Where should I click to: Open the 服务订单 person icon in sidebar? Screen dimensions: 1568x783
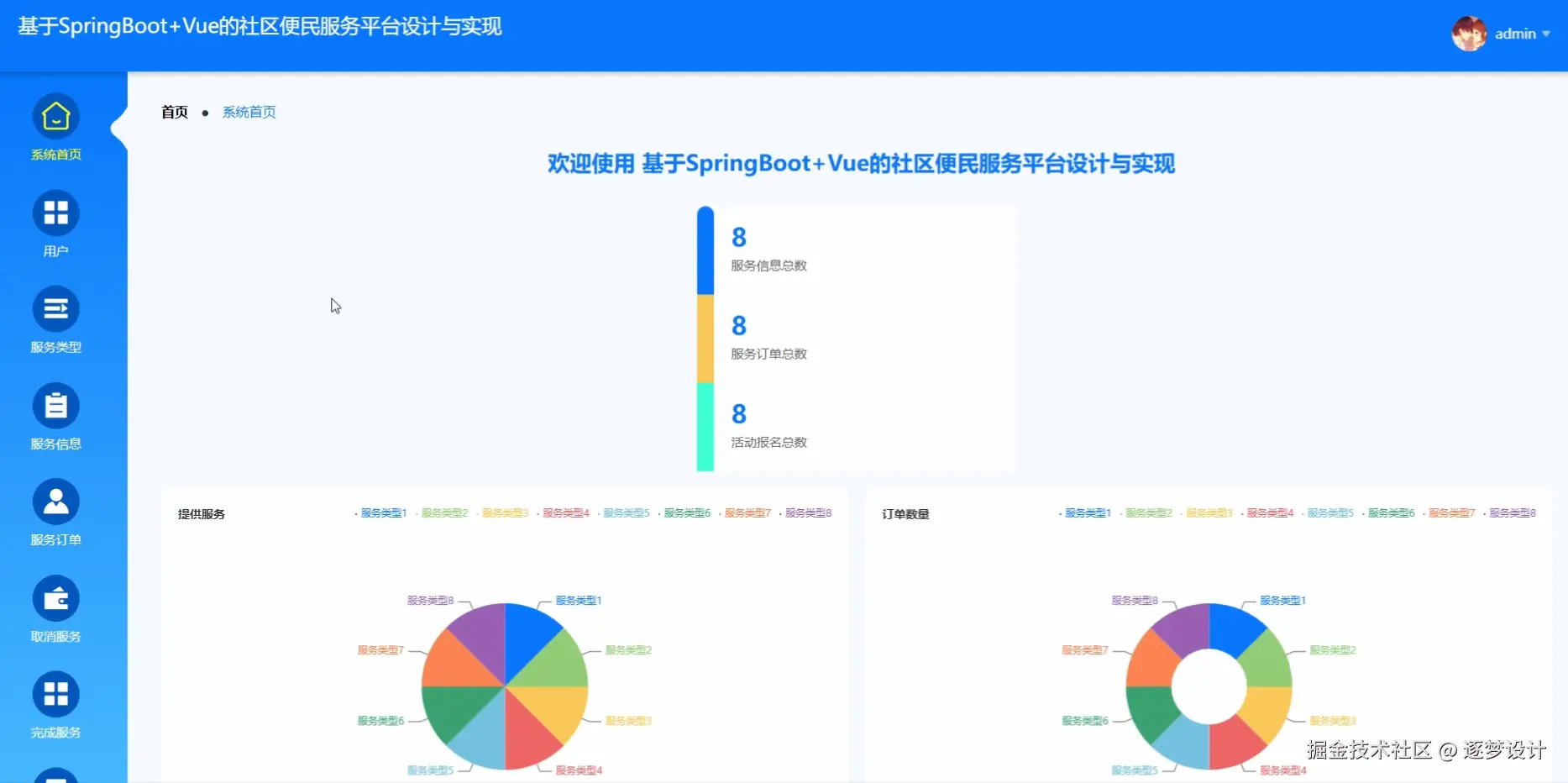[55, 502]
